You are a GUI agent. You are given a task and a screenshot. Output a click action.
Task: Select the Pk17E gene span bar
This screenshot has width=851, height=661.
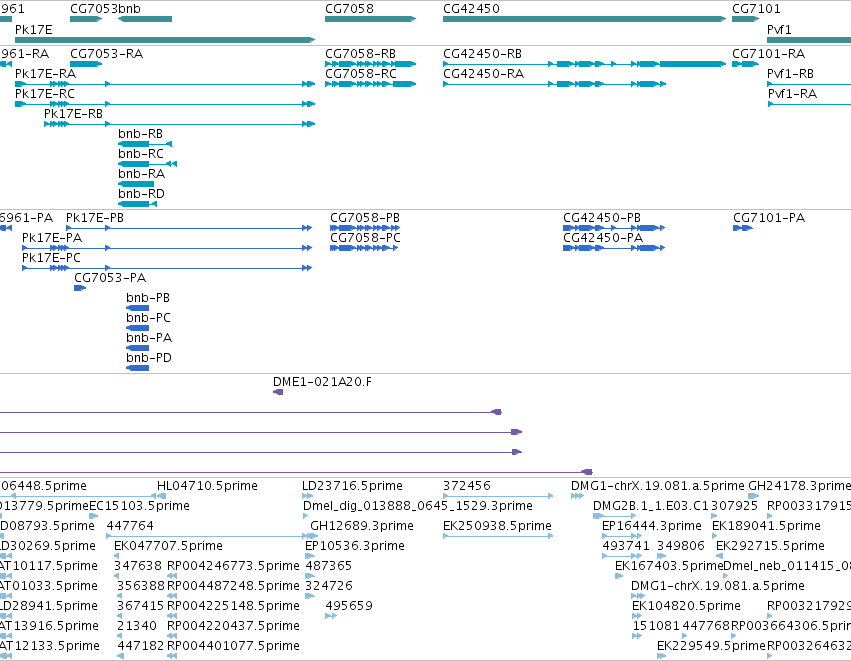(x=165, y=40)
